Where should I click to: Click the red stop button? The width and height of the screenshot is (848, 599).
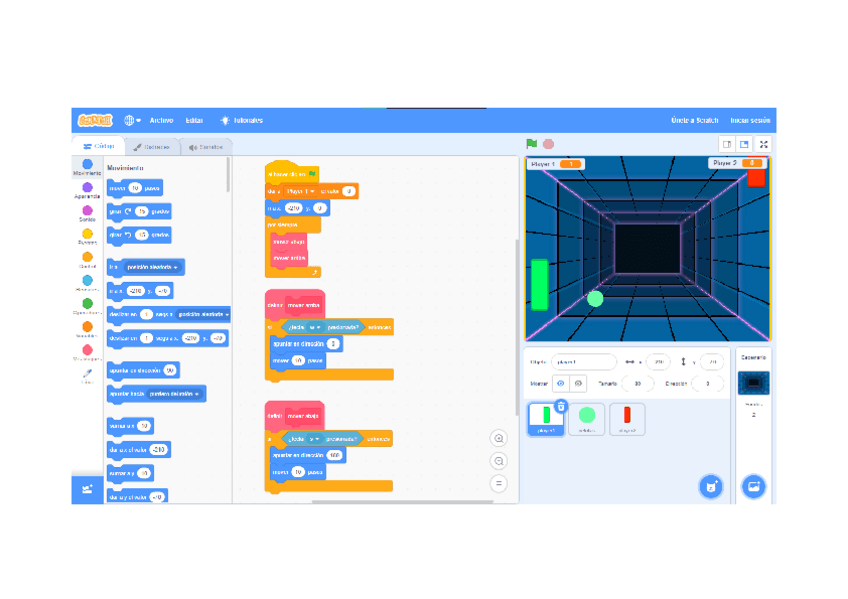point(548,144)
